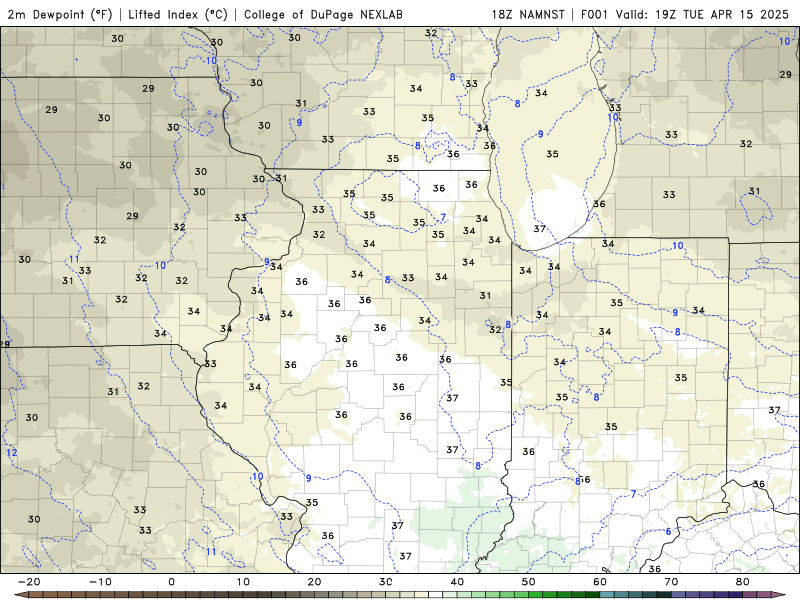Viewport: 800px width, 600px height.
Task: Select the '18Z NAMNST' model run label
Action: 528,14
